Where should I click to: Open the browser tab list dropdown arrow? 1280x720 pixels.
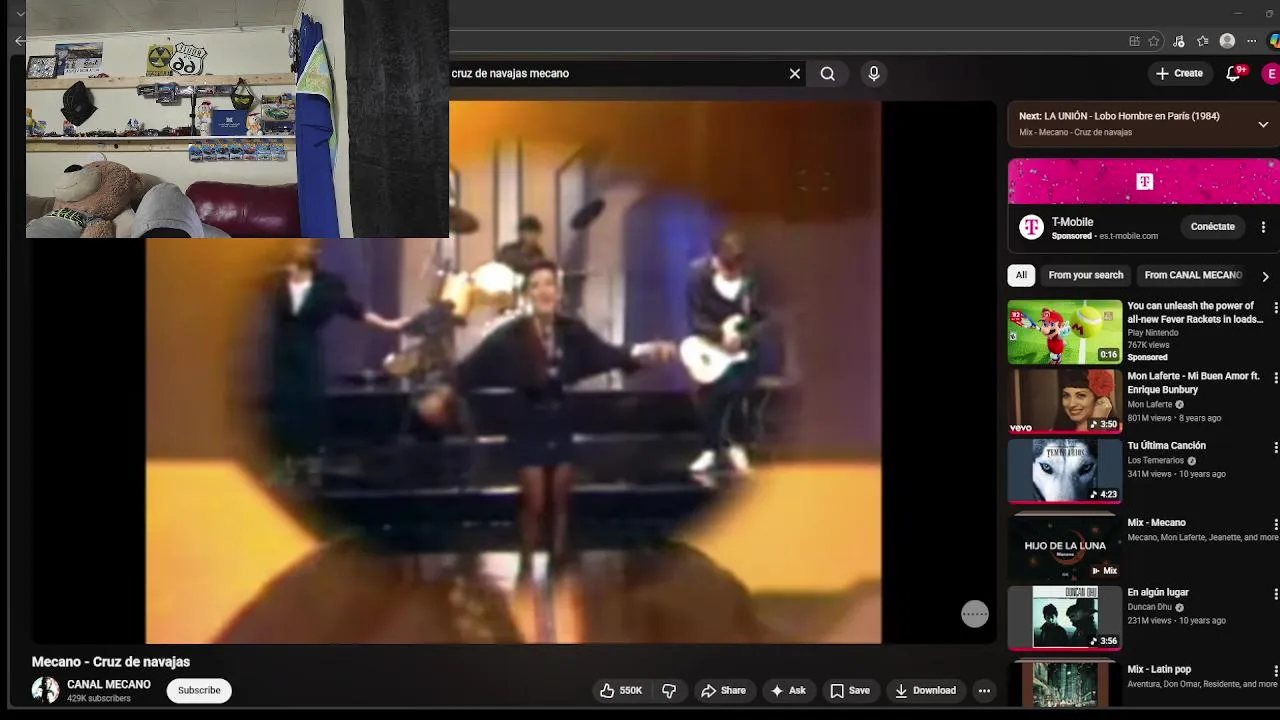pyautogui.click(x=20, y=13)
